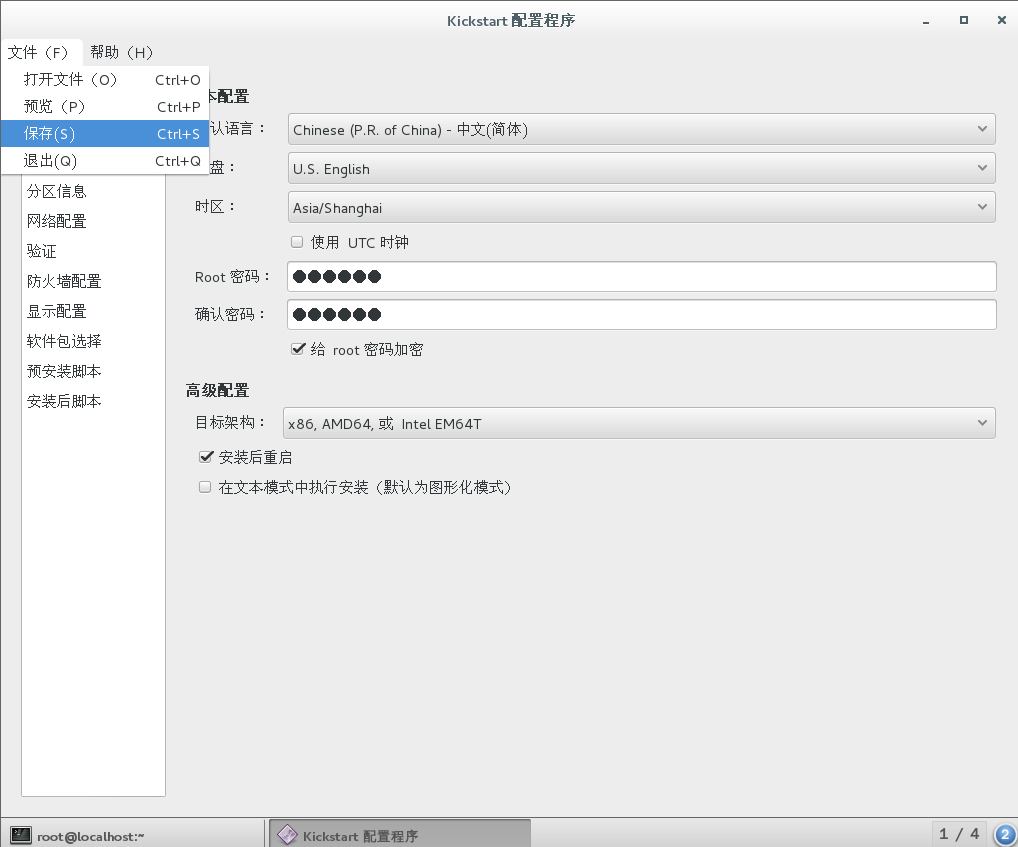Click the 1 / 4 workspace indicator

pos(959,834)
